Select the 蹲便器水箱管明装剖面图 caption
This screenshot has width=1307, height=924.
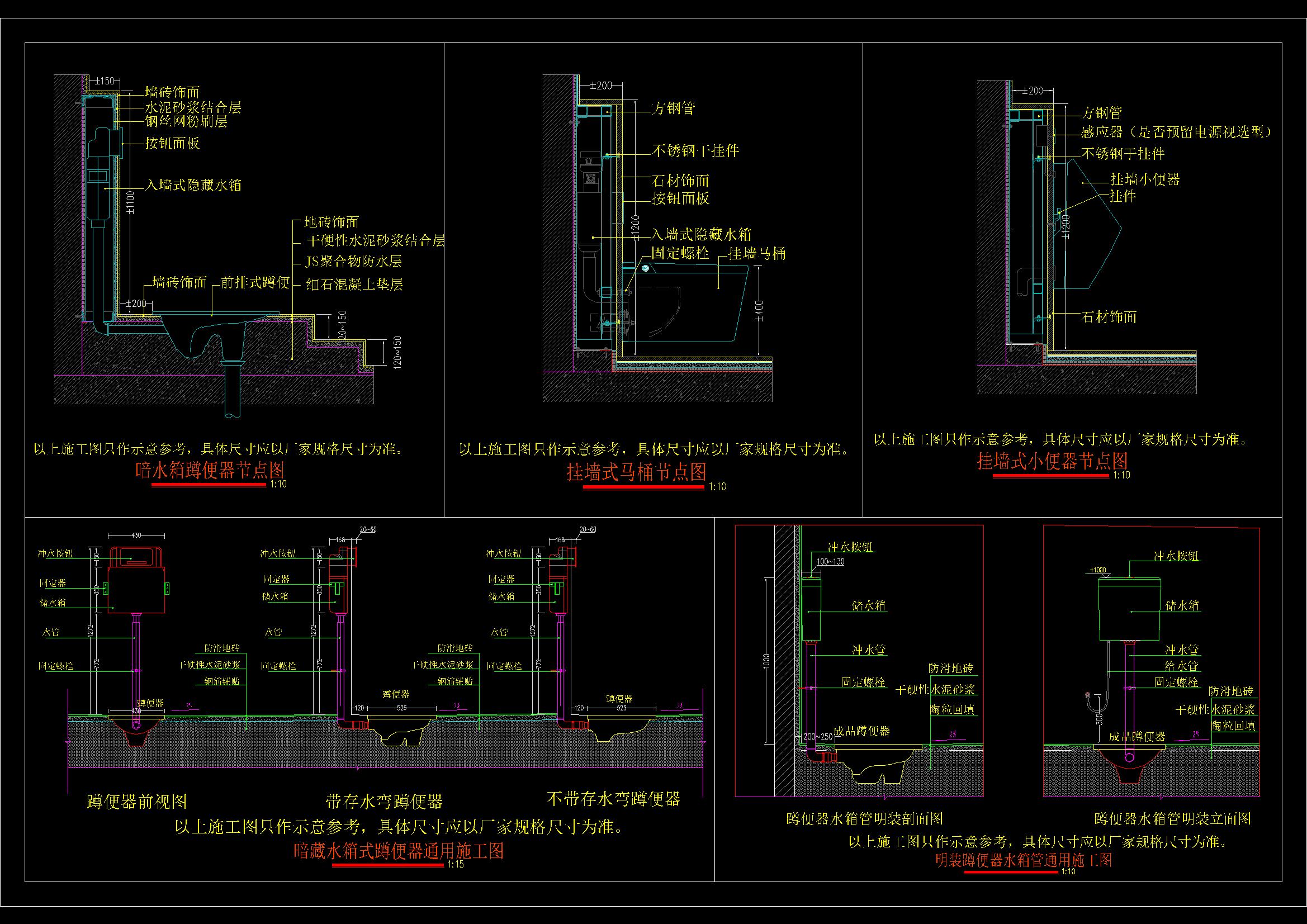865,819
